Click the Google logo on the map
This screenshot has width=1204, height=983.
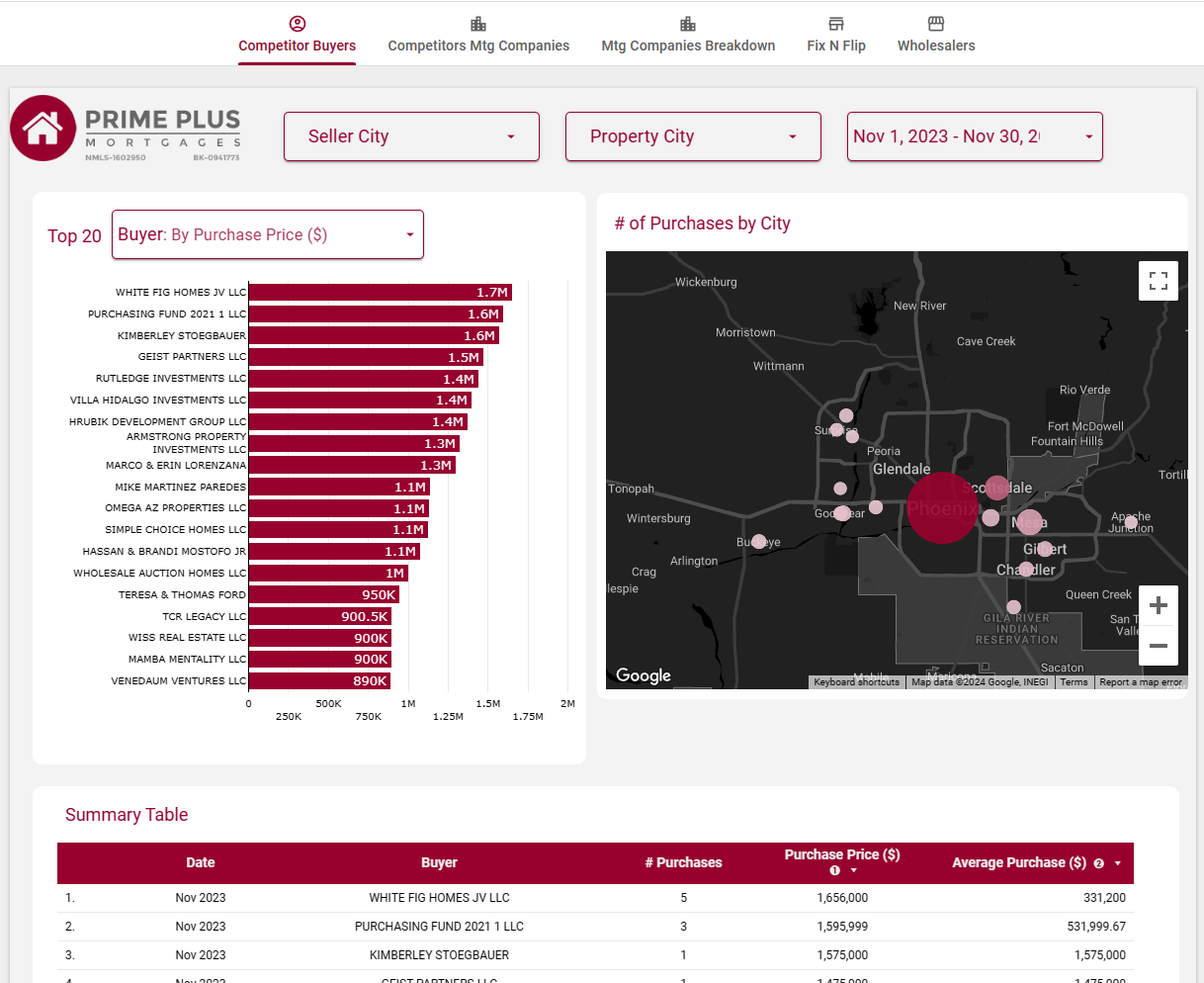[644, 675]
